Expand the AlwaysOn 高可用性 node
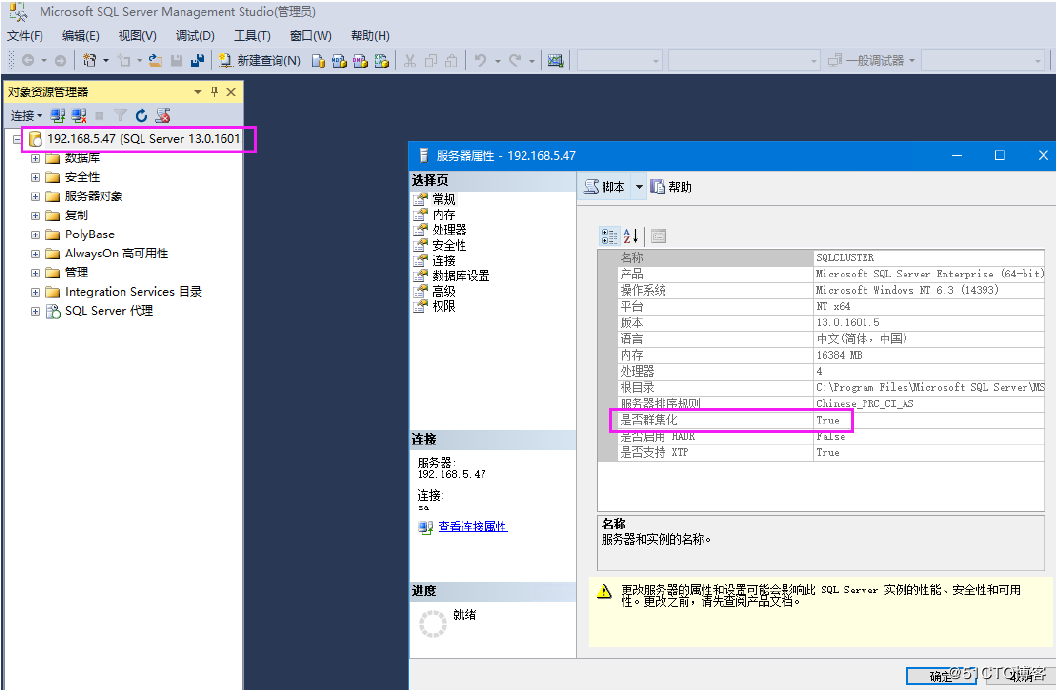Image resolution: width=1056 pixels, height=690 pixels. pyautogui.click(x=35, y=253)
